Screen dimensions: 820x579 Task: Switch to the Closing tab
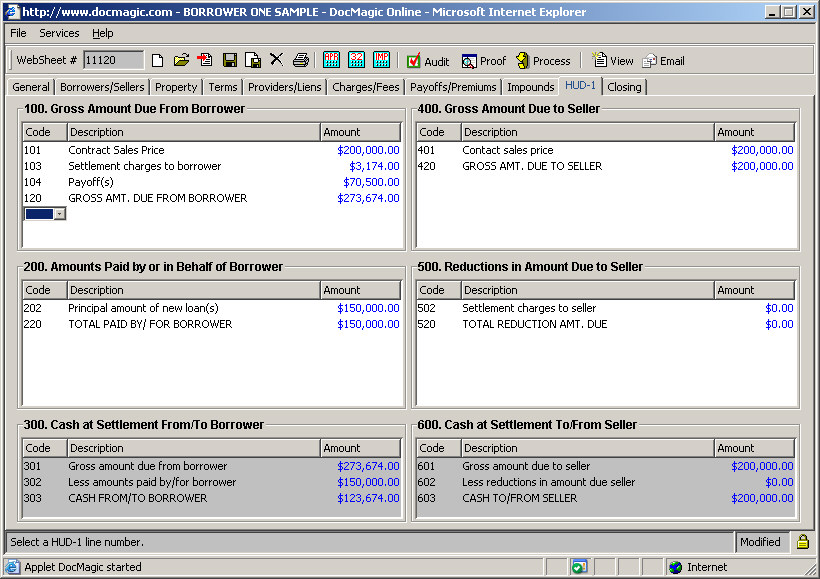click(624, 87)
